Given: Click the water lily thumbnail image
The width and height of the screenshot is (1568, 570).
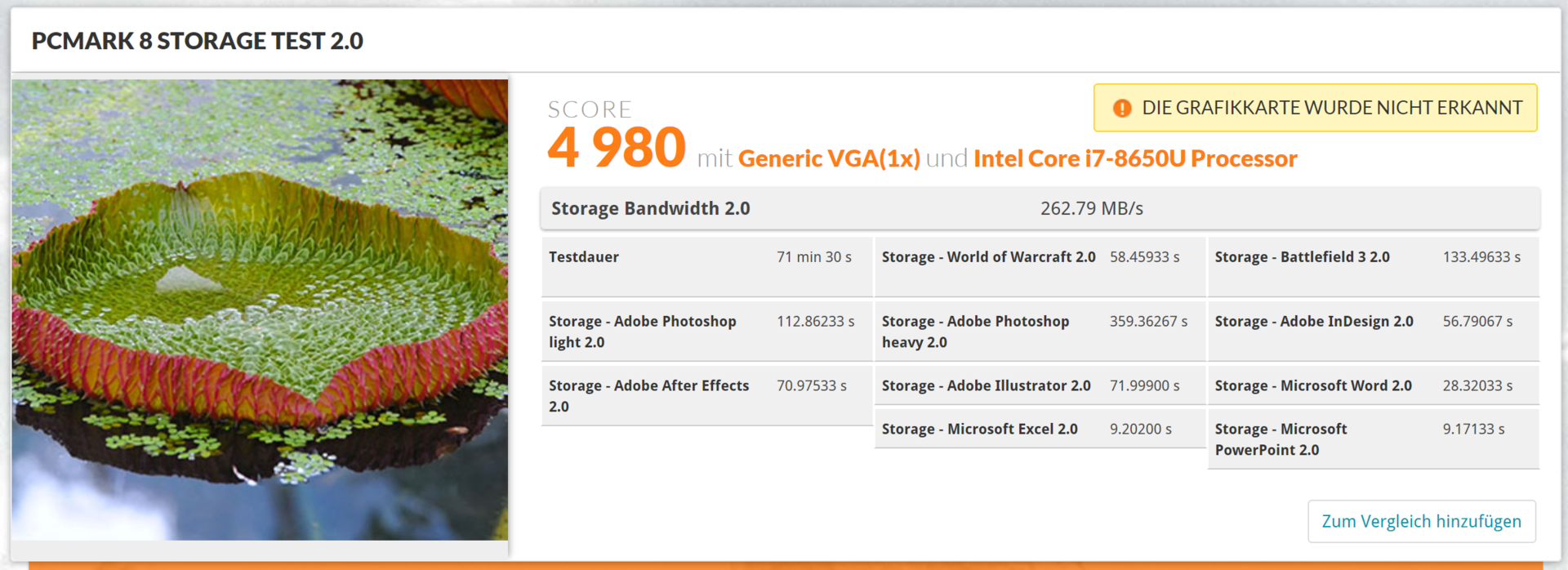Looking at the screenshot, I should (260, 309).
